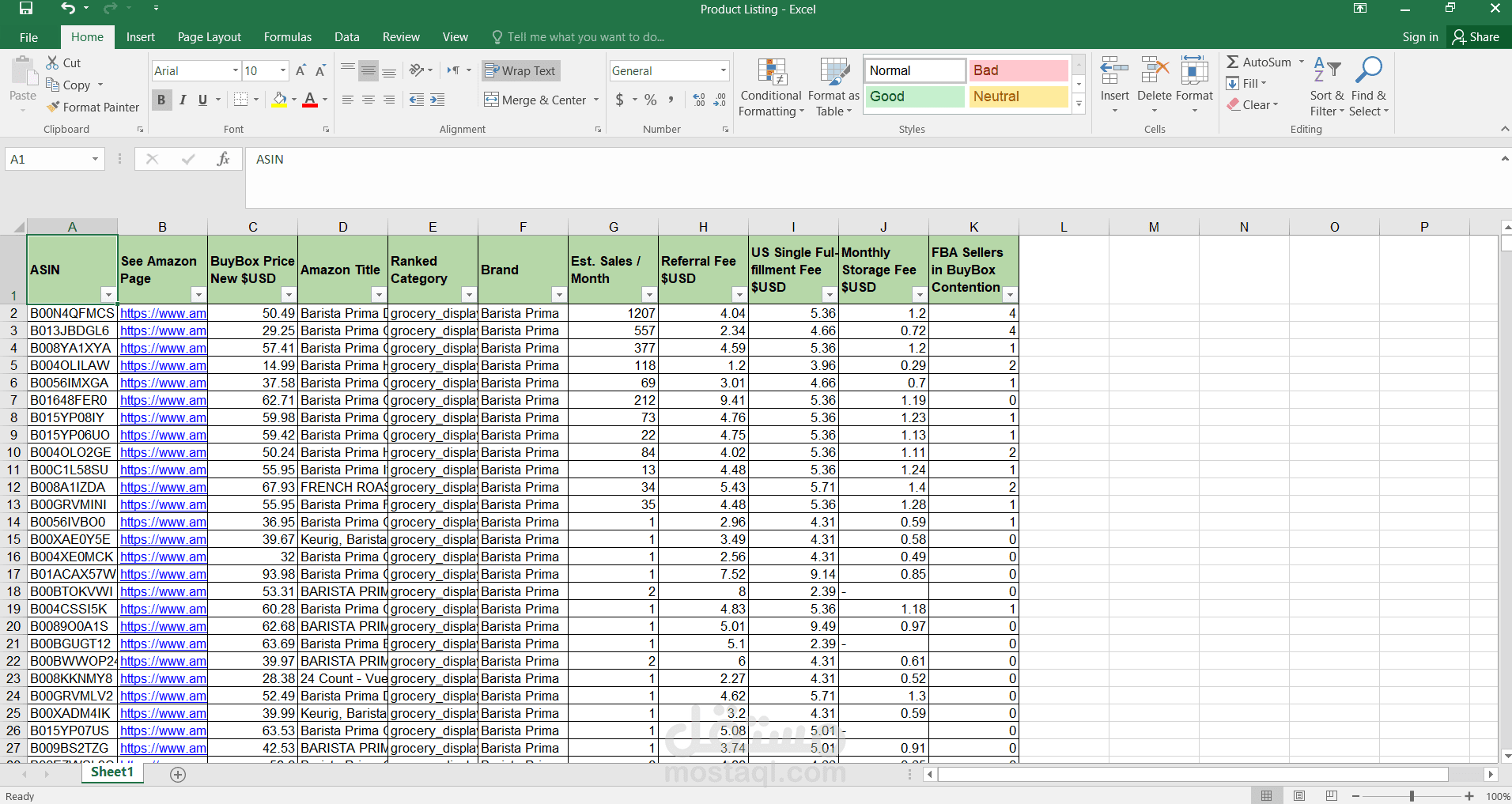Click the Format as Table icon

[x=833, y=72]
